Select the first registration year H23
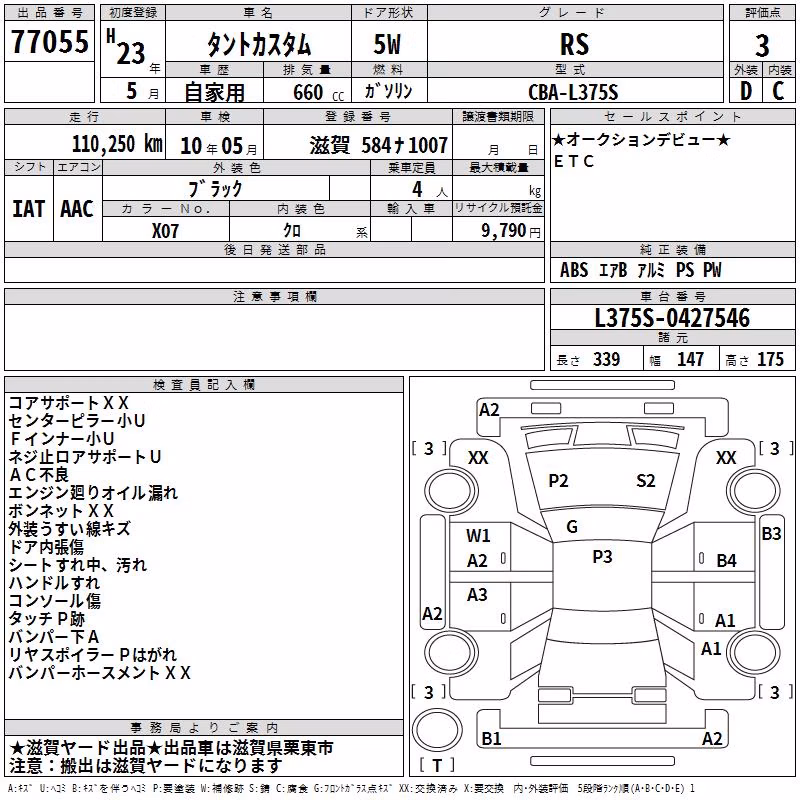Image resolution: width=800 pixels, height=800 pixels. pyautogui.click(x=126, y=47)
